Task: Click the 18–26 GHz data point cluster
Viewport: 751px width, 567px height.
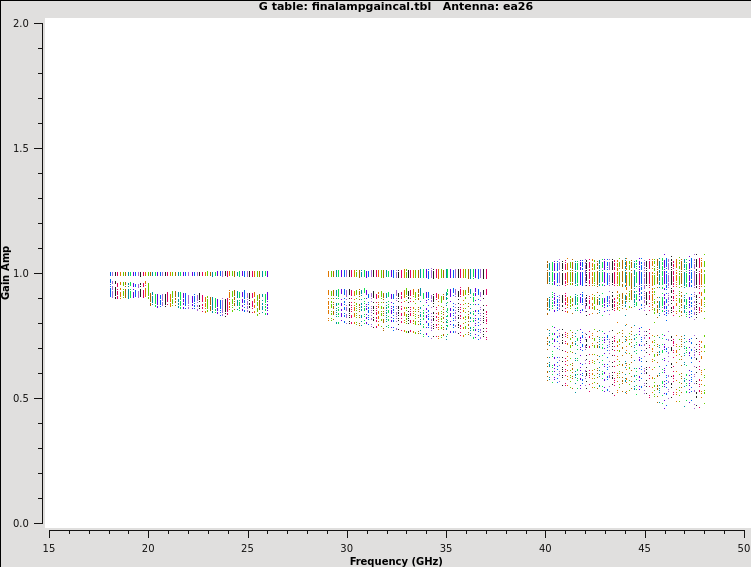Action: coord(189,292)
